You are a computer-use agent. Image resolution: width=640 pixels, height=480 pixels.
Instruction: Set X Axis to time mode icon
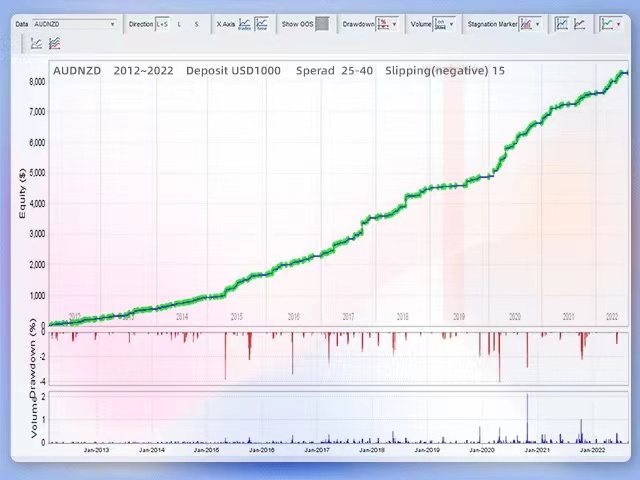[x=261, y=24]
